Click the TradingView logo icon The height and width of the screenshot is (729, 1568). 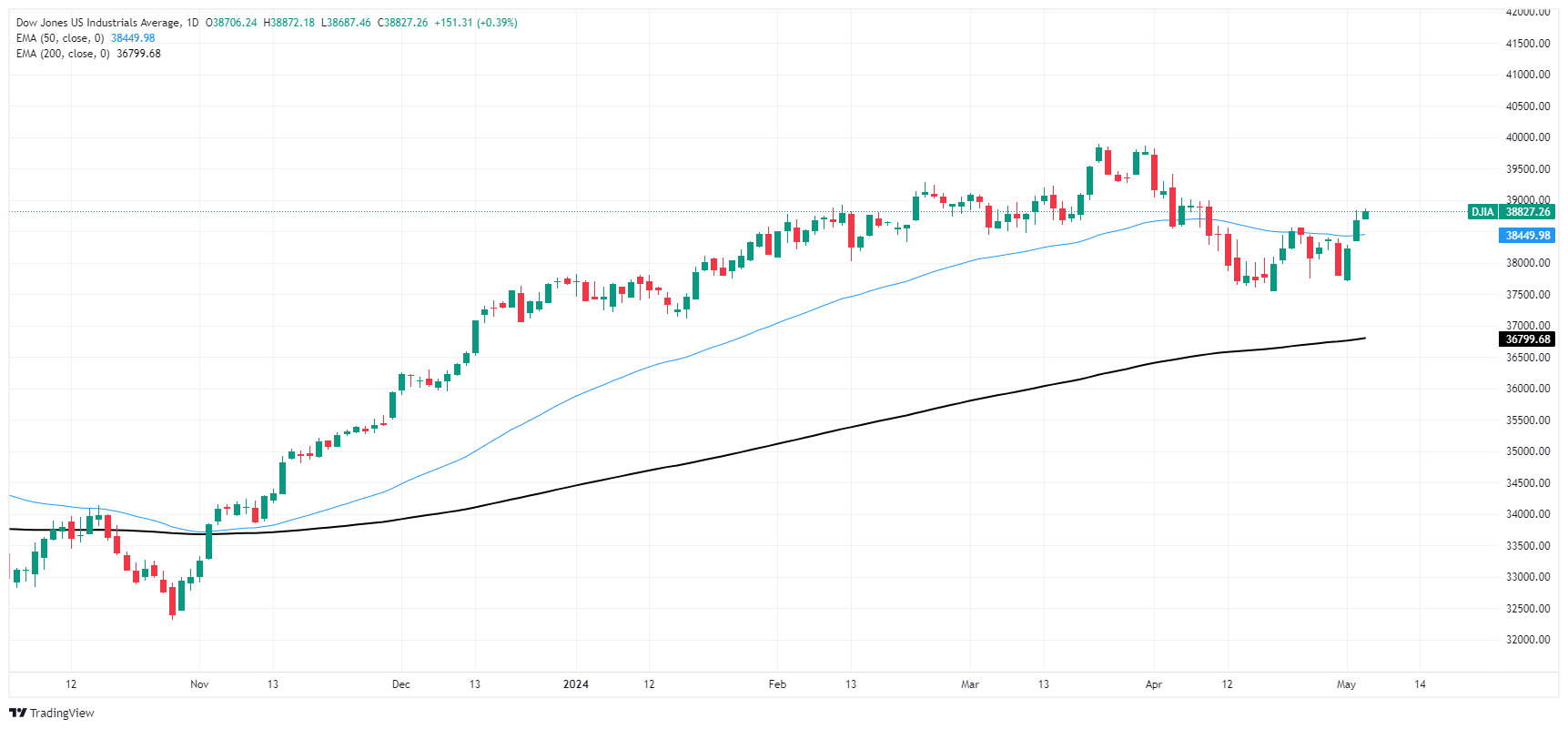17,713
